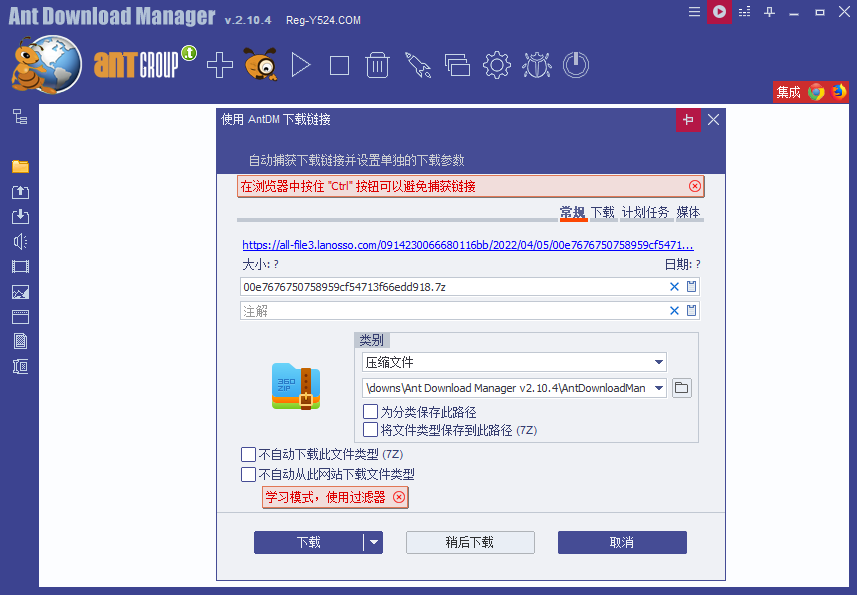The width and height of the screenshot is (857, 595).
Task: Switch to the 常规 tab
Action: coord(573,213)
